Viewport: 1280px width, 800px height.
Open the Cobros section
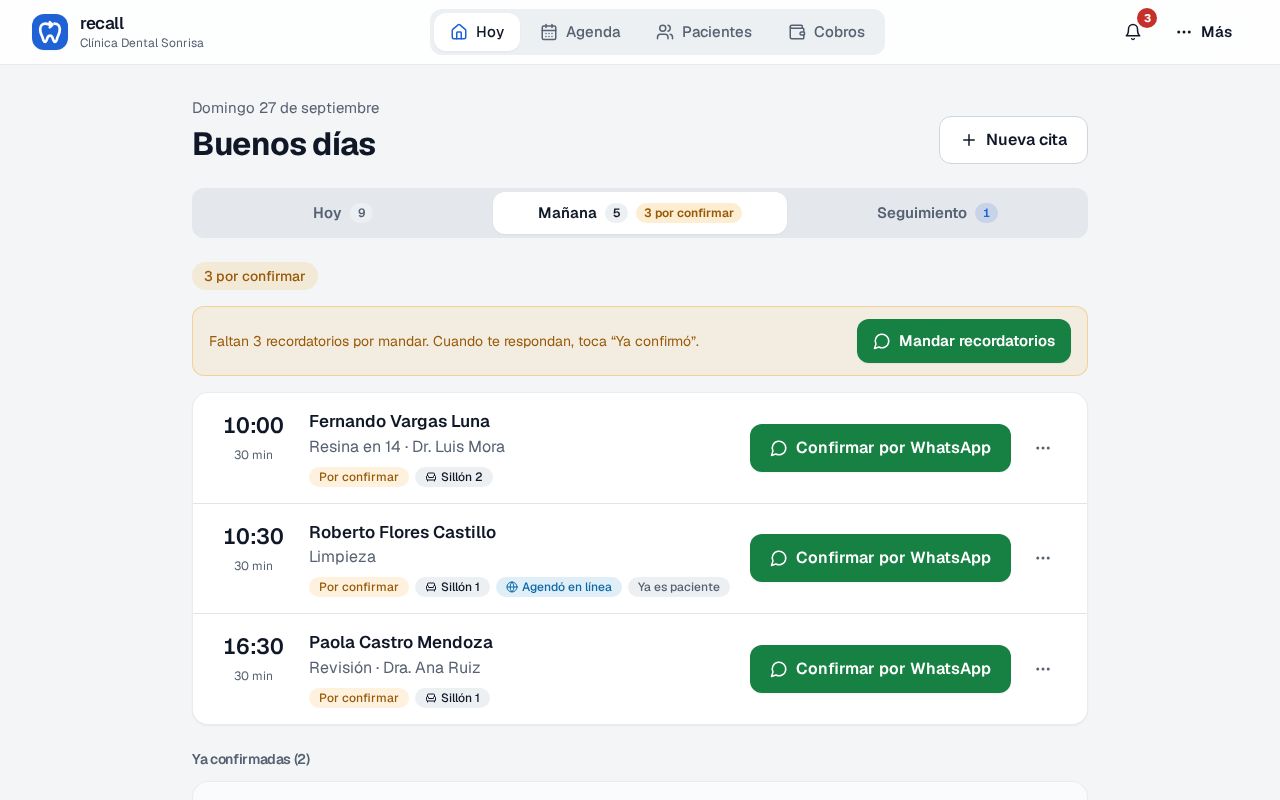[x=826, y=32]
